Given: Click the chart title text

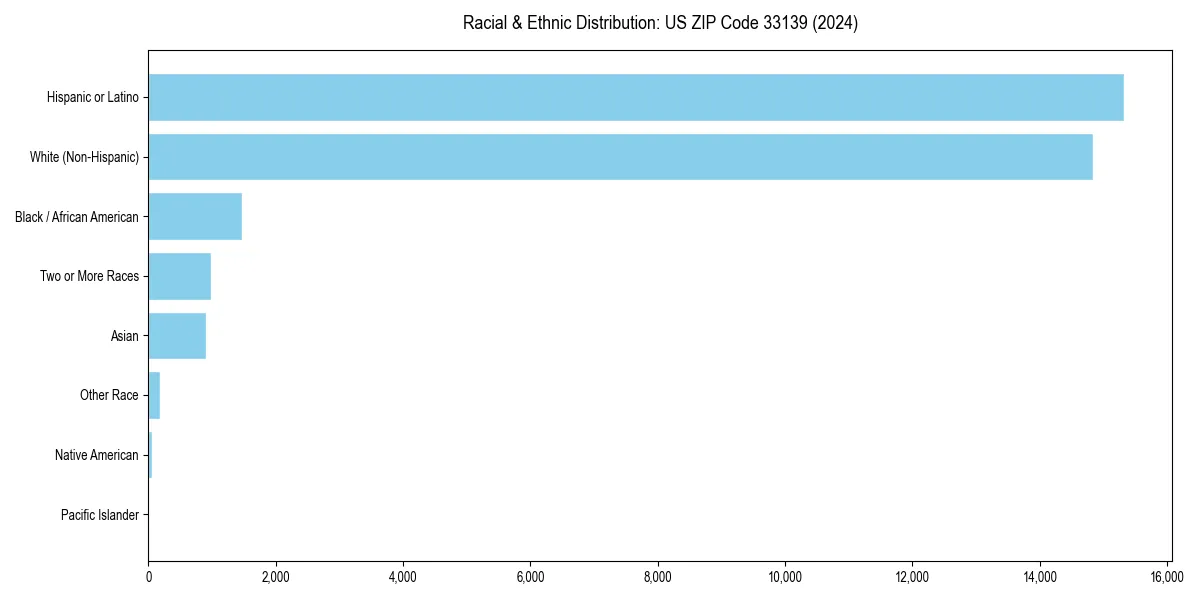Looking at the screenshot, I should 660,22.
